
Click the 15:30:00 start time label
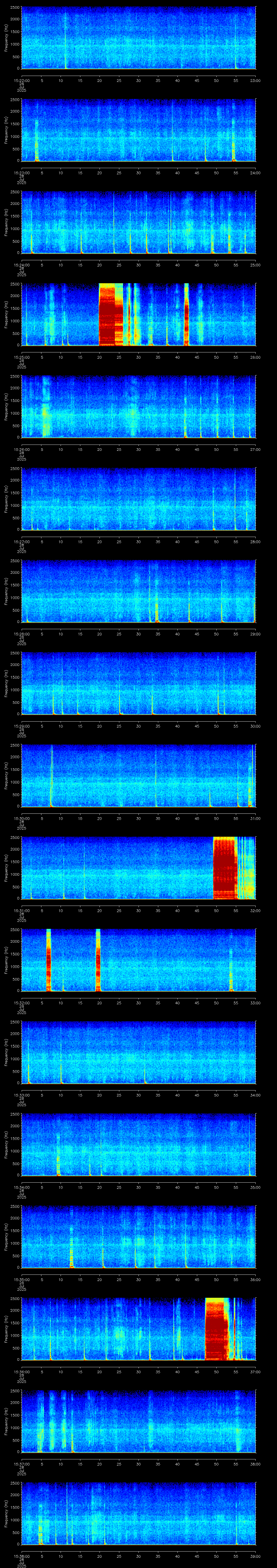click(21, 818)
